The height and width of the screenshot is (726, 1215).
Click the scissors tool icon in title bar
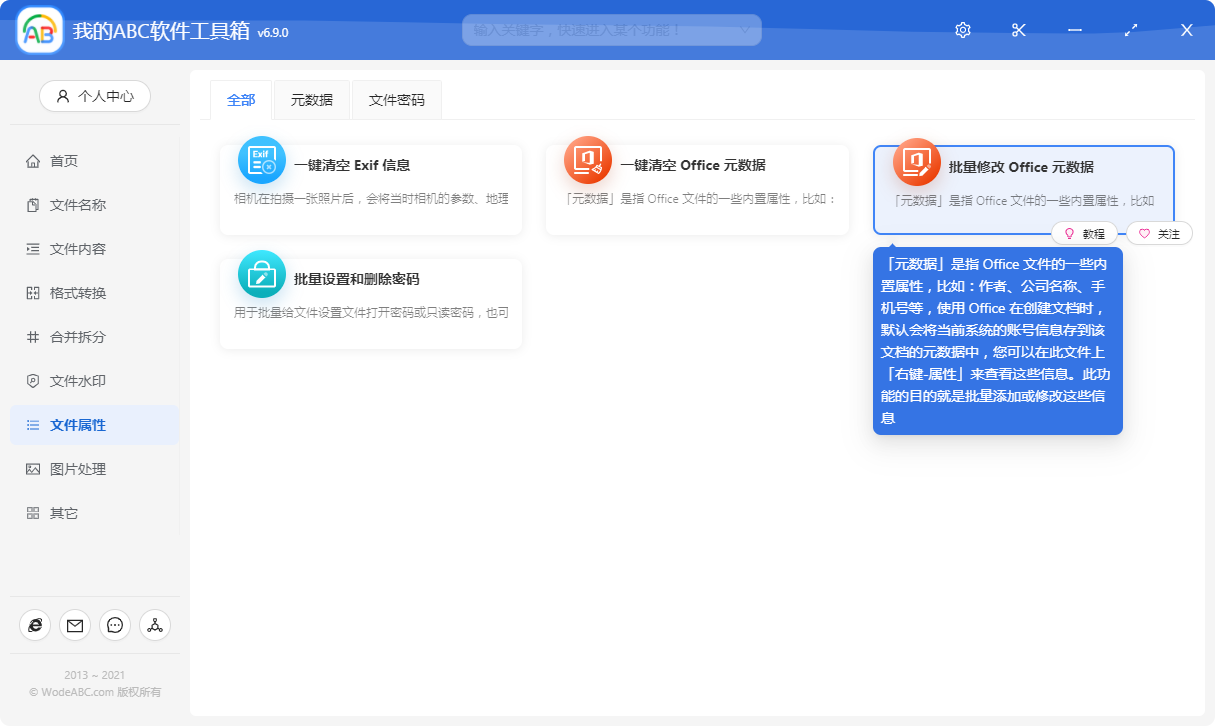[x=1018, y=30]
